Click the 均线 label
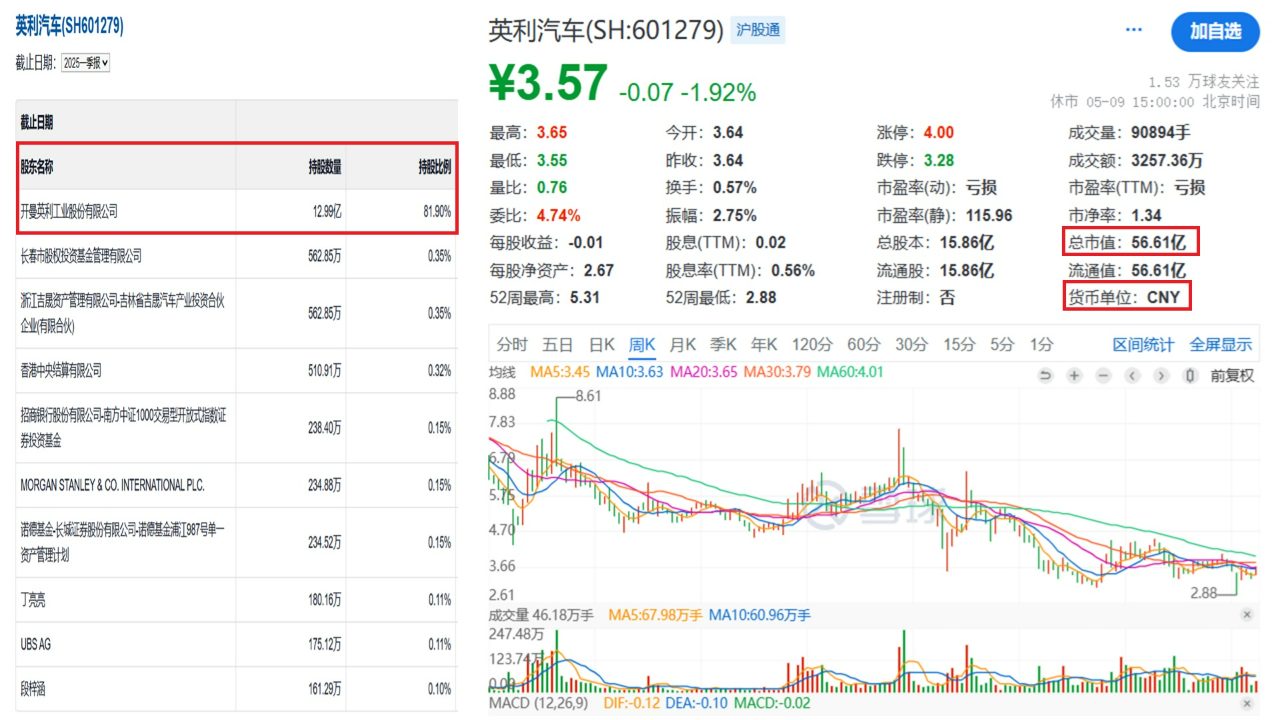The height and width of the screenshot is (720, 1280). point(502,372)
